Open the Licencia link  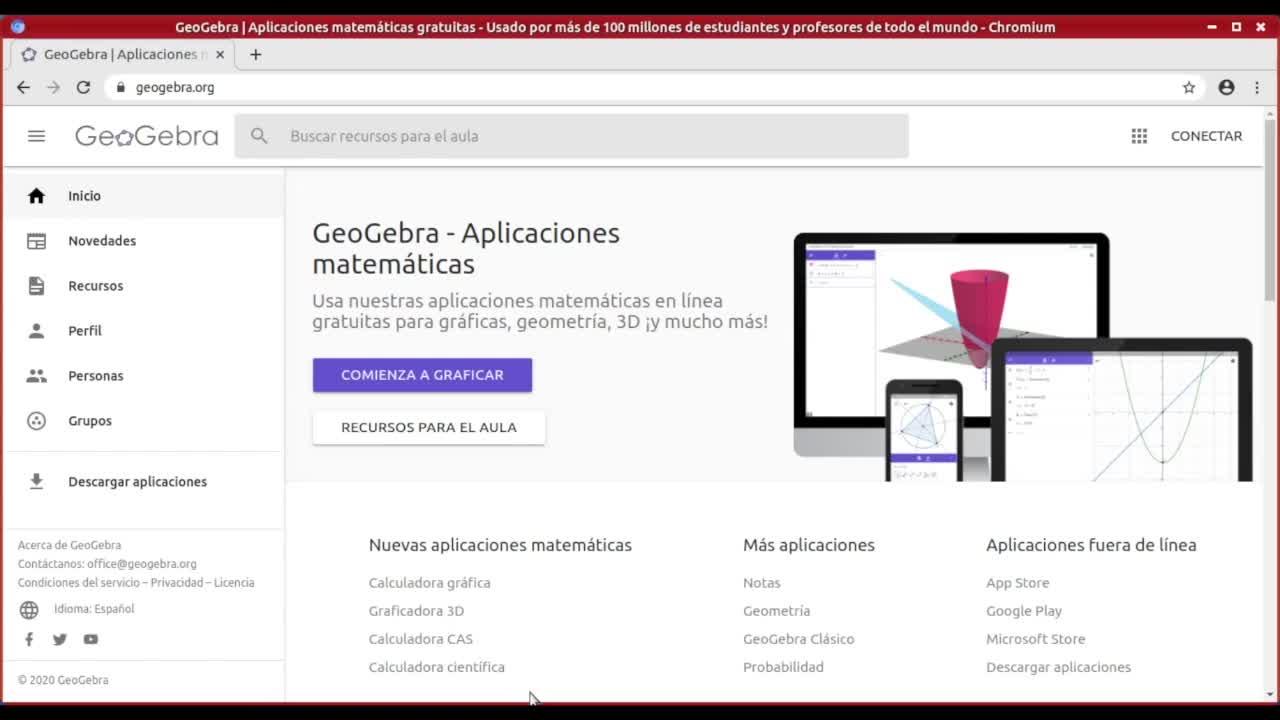tap(234, 583)
